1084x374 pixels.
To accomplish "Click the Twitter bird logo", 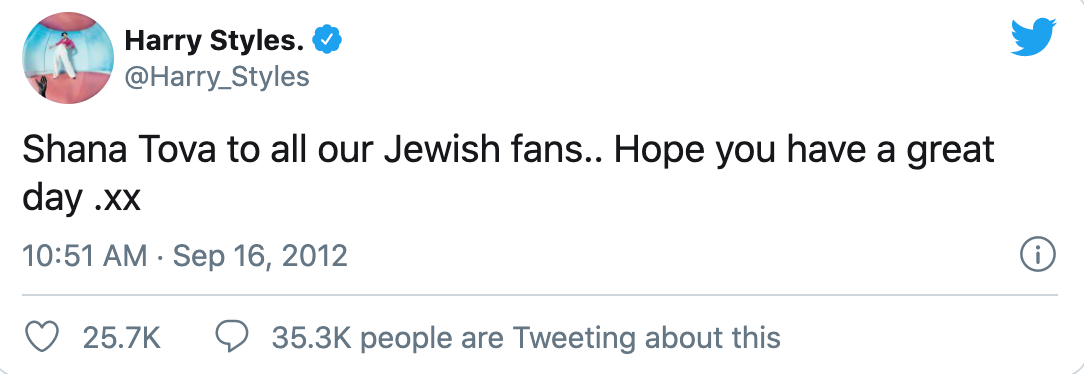I will (1034, 37).
